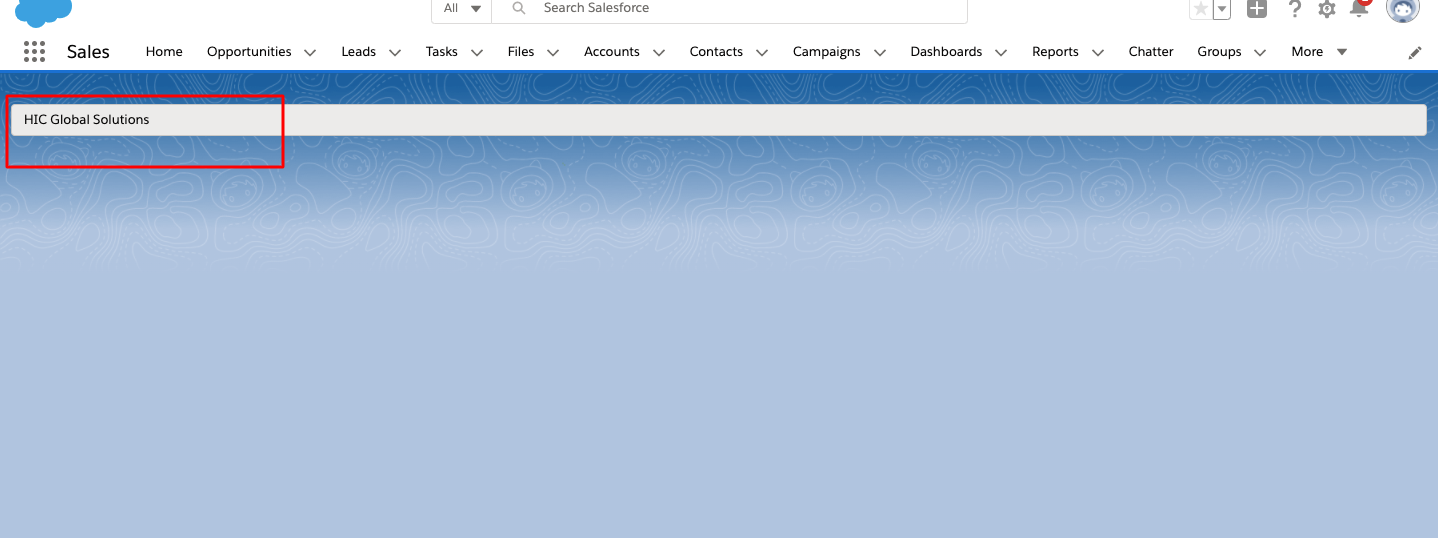Open the Help question mark icon
The height and width of the screenshot is (538, 1438).
point(1295,9)
